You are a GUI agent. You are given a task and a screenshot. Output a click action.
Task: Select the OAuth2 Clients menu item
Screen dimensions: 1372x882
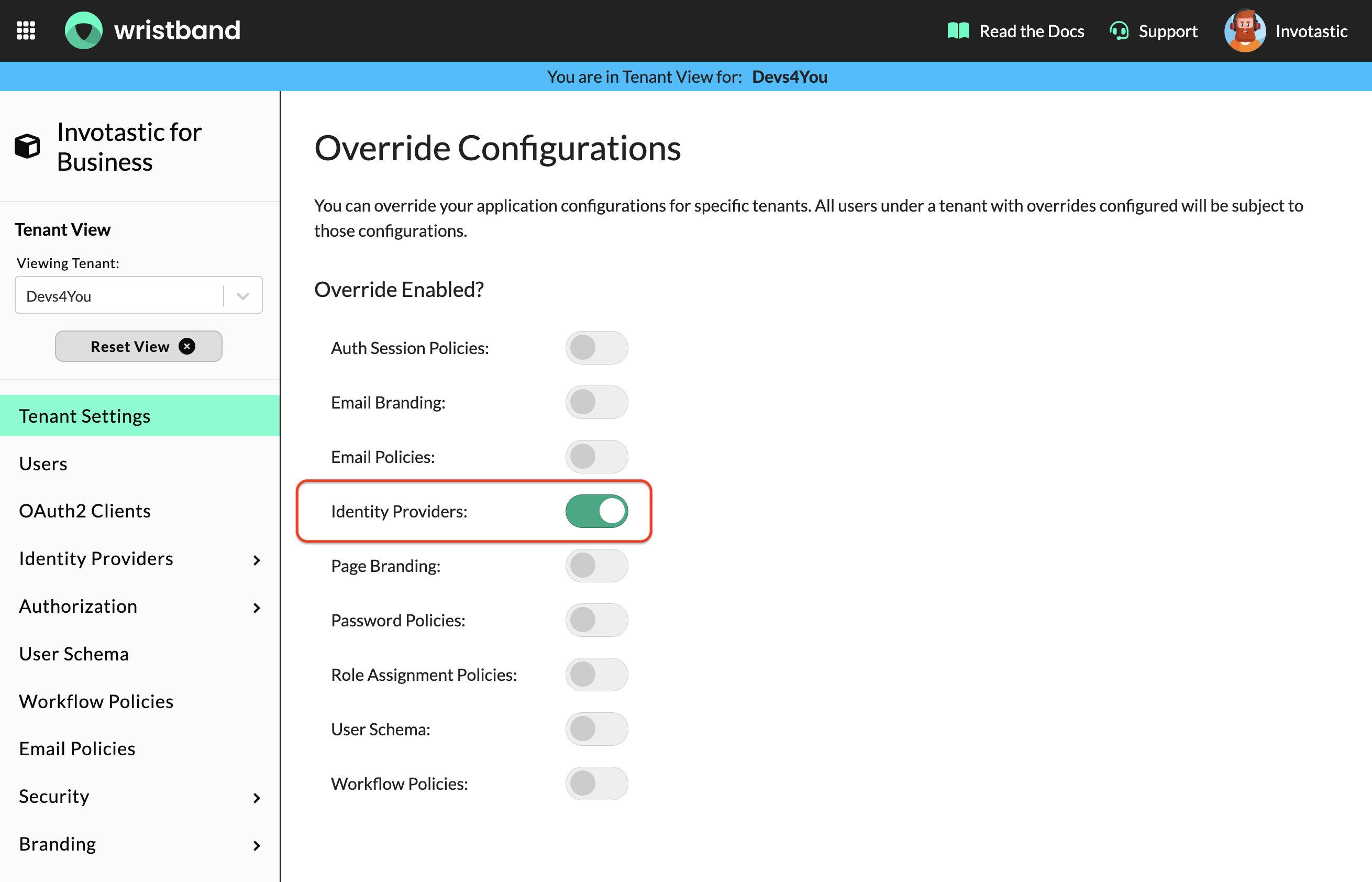[x=83, y=511]
